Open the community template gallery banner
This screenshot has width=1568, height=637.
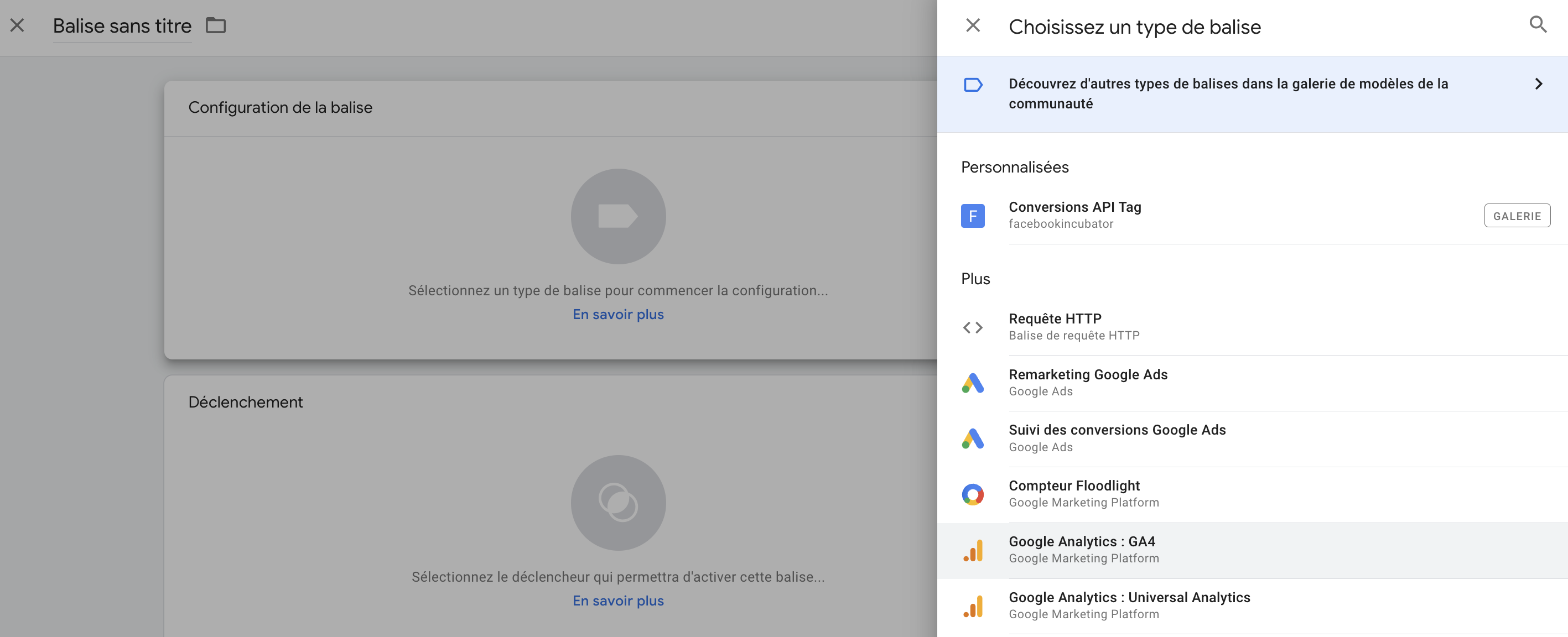[x=1252, y=95]
